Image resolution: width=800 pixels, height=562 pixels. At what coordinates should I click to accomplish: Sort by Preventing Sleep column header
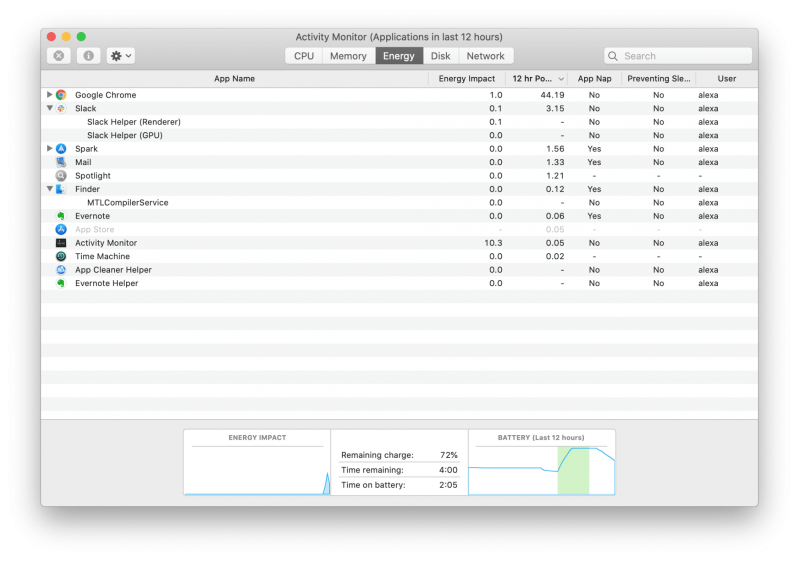[659, 79]
